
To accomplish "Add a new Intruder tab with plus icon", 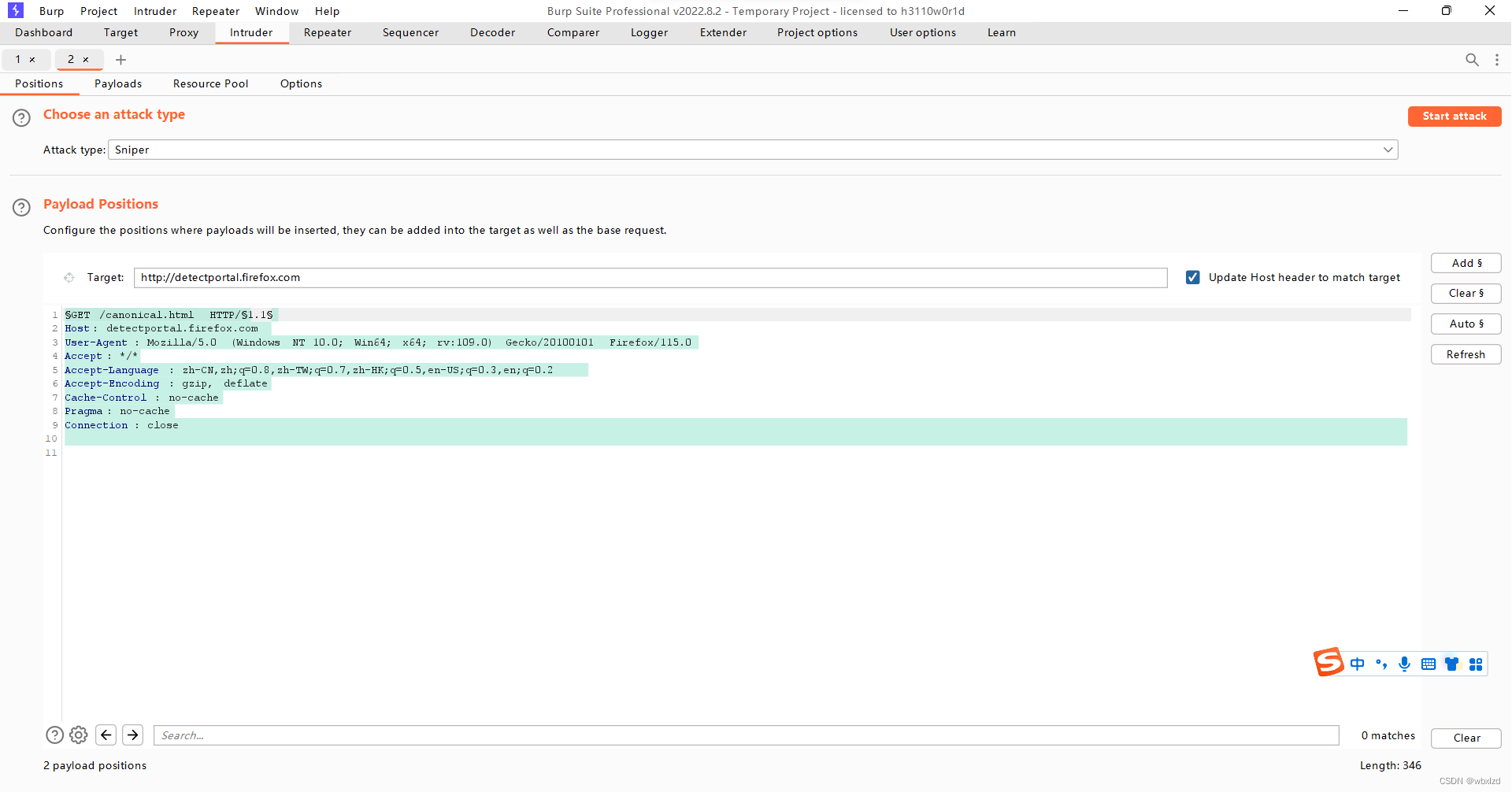I will (x=120, y=60).
